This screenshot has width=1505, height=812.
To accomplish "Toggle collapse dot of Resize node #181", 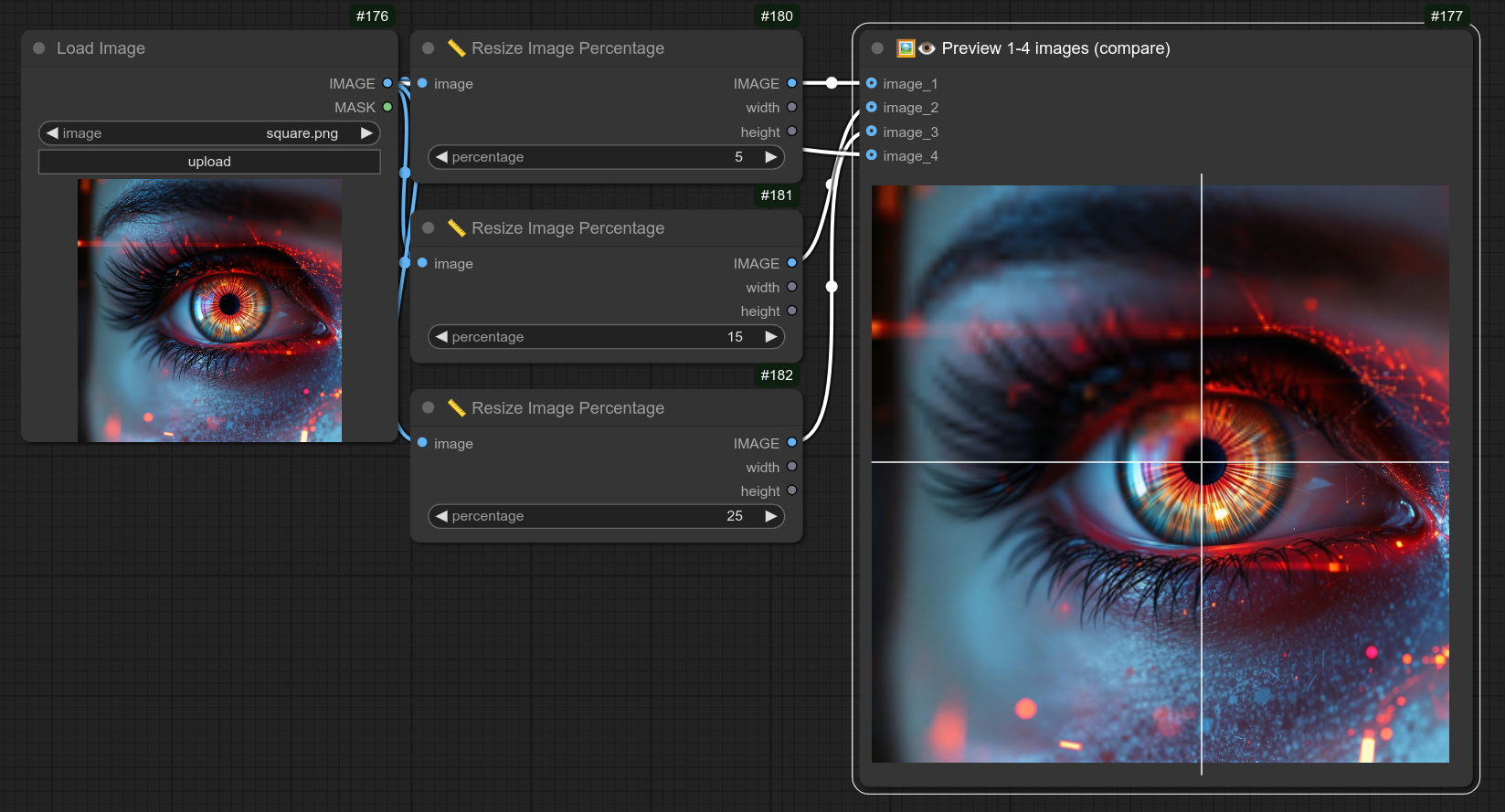I will coord(429,228).
